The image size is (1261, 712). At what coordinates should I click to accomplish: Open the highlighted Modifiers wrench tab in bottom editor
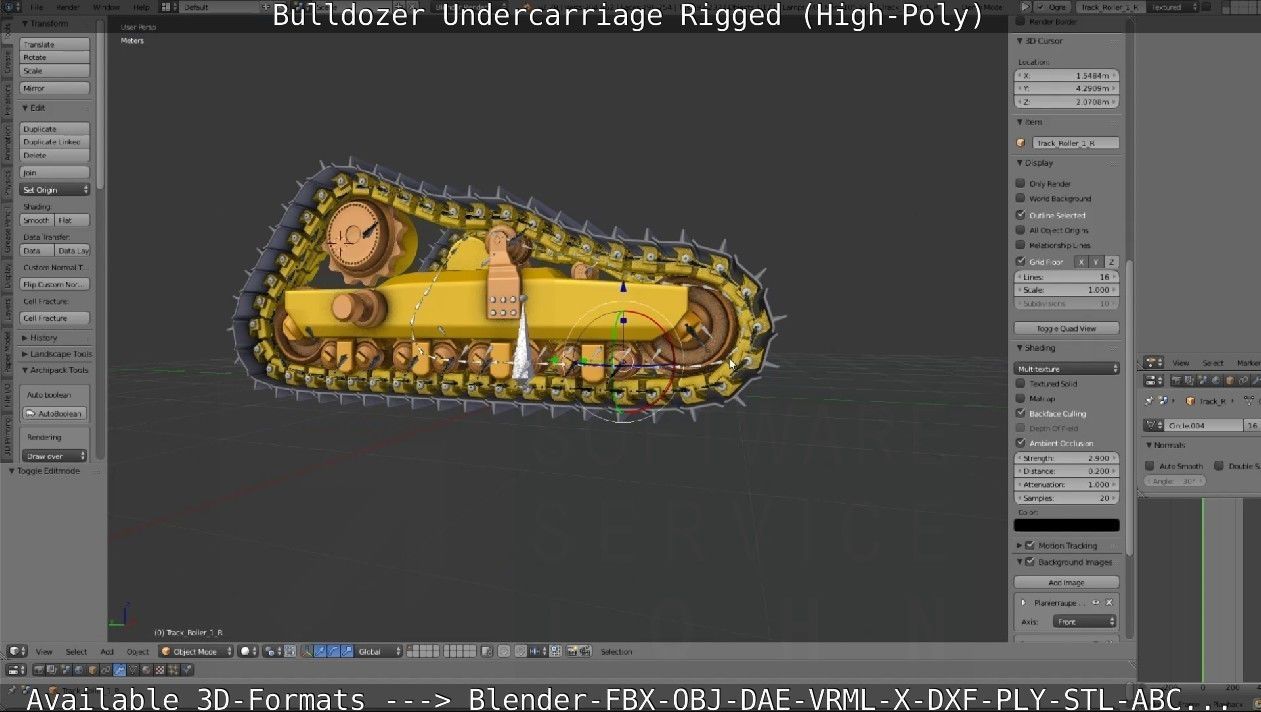(x=119, y=670)
